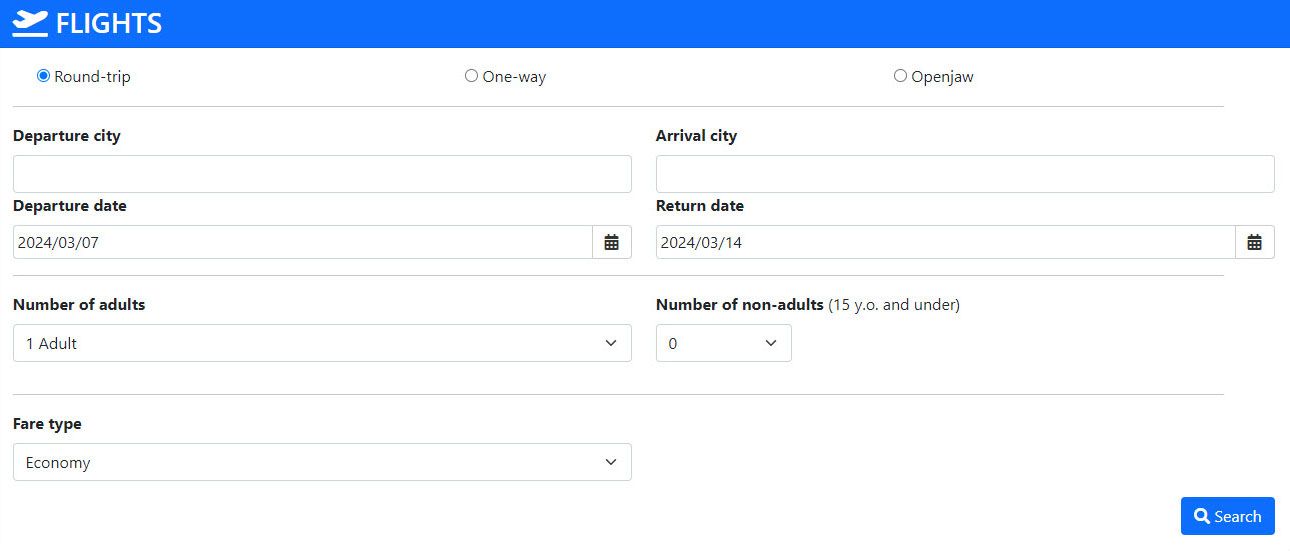1290x551 pixels.
Task: Open the departure date calendar picker
Action: (612, 242)
